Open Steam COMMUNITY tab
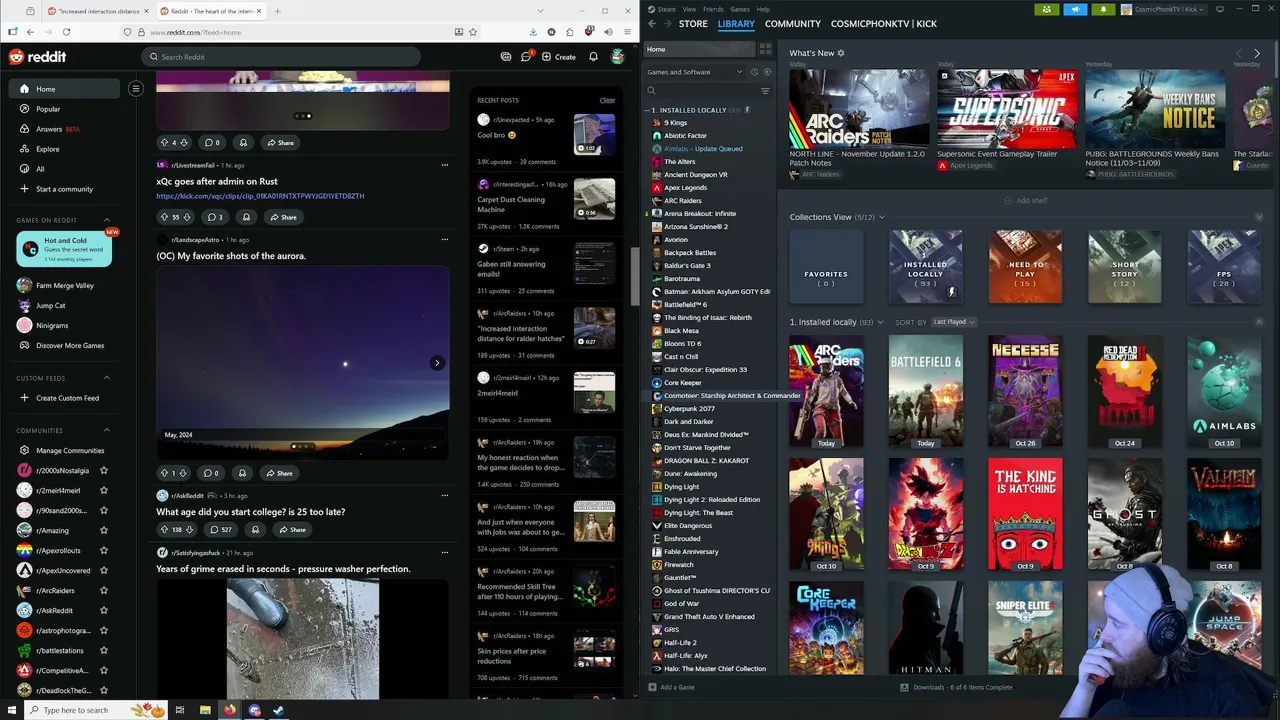The width and height of the screenshot is (1280, 720). pos(793,24)
